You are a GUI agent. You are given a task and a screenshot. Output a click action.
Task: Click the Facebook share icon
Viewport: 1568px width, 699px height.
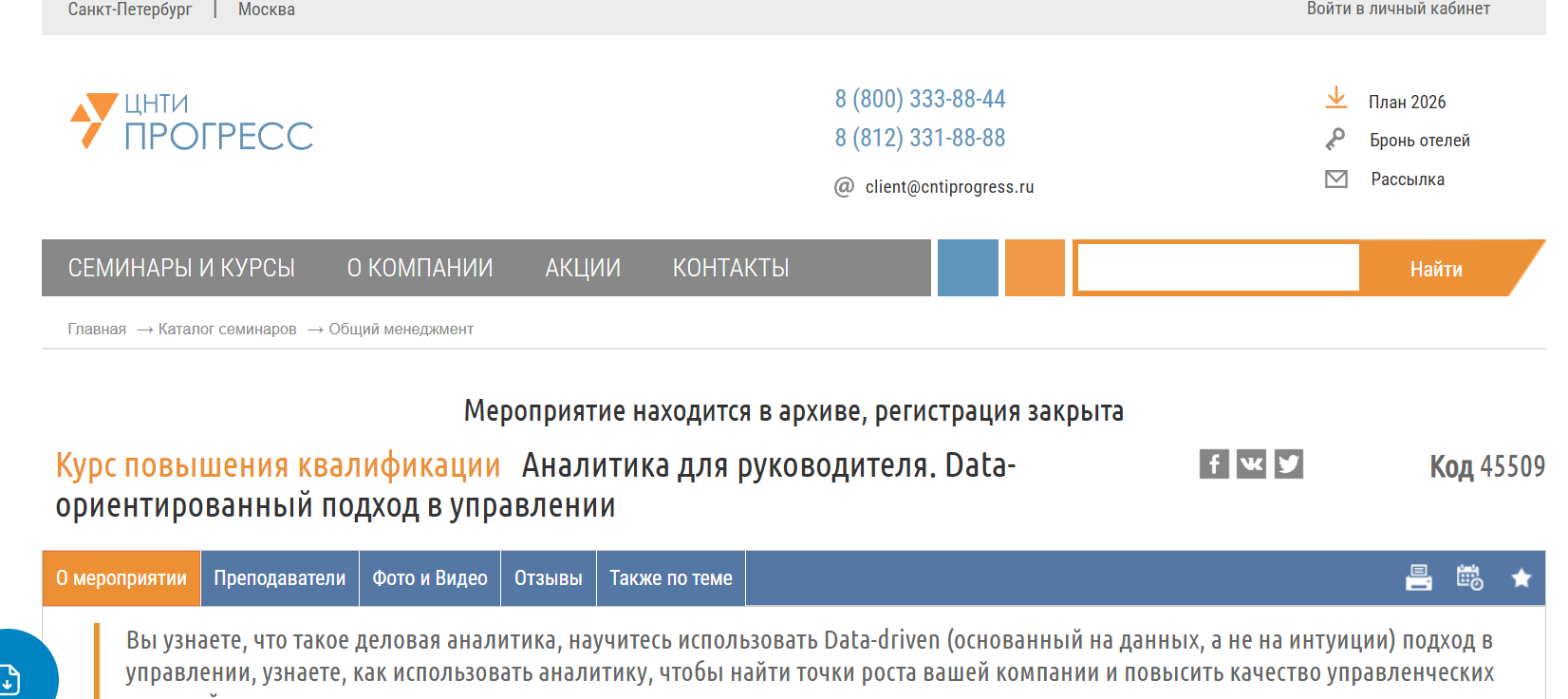coord(1213,464)
